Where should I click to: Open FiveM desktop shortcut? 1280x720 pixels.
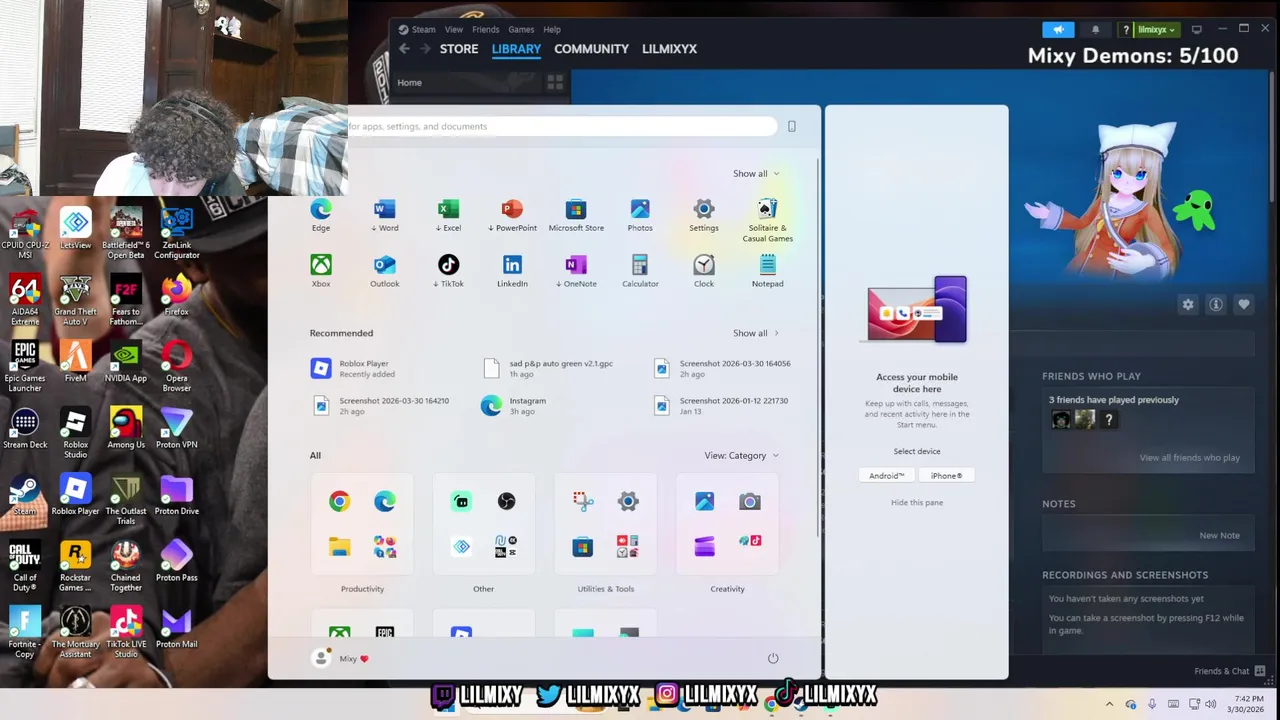tap(75, 361)
